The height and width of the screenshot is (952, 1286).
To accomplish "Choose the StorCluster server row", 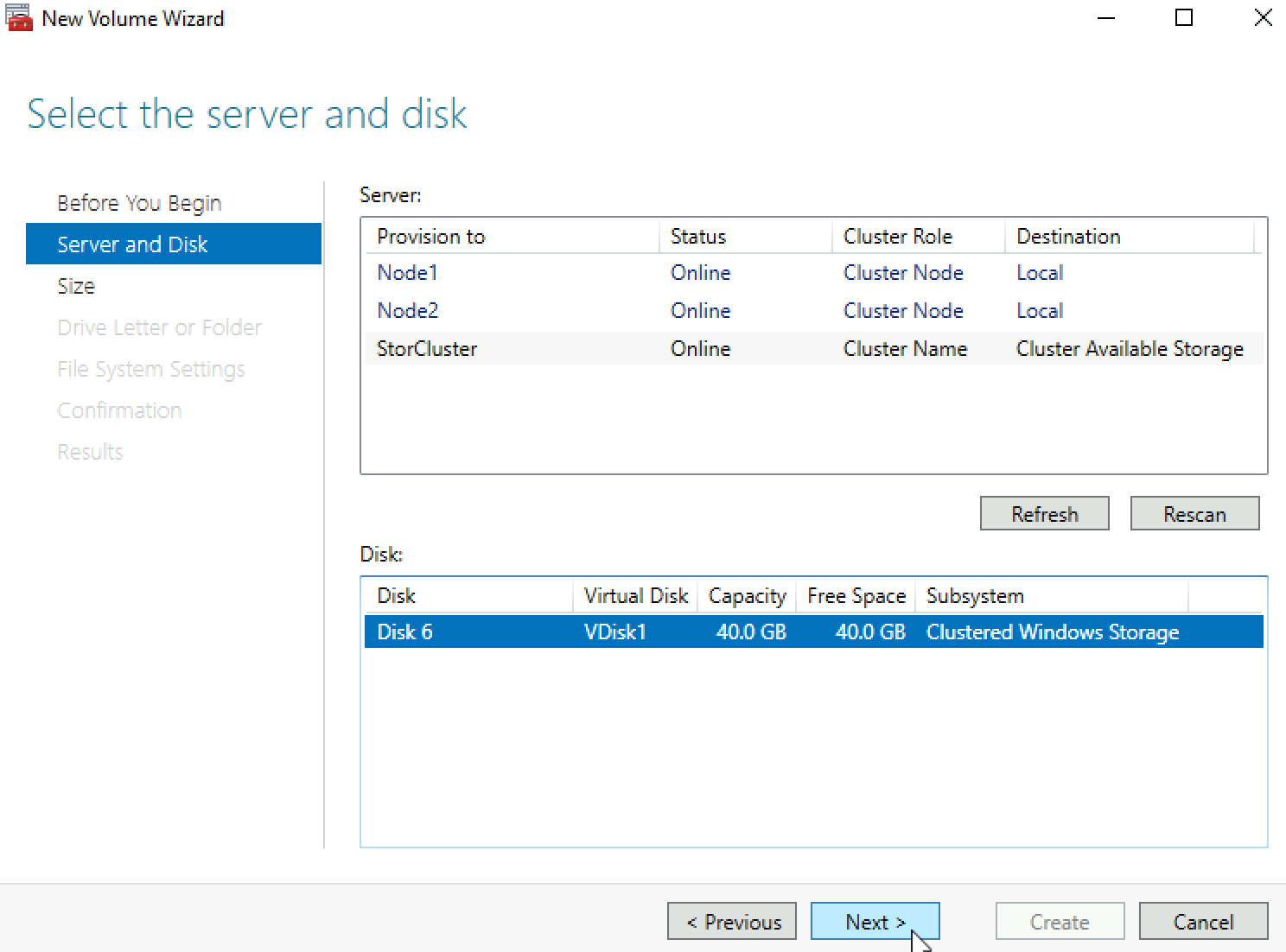I will 813,349.
